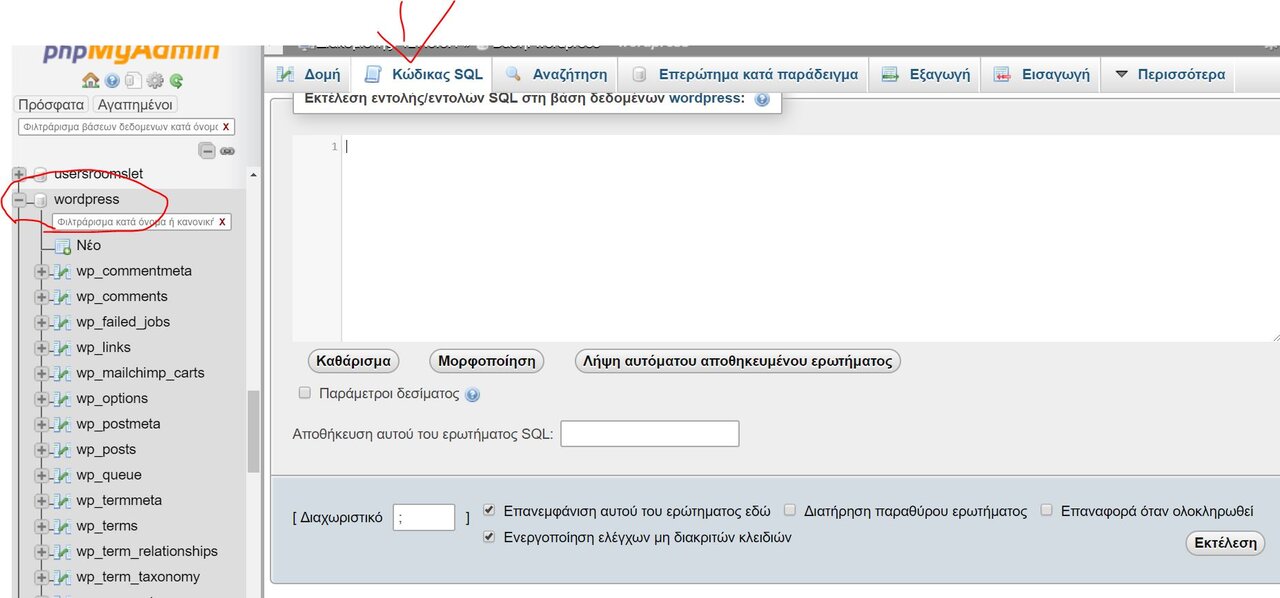Click navigation panel scroll-up arrow

pos(253,174)
